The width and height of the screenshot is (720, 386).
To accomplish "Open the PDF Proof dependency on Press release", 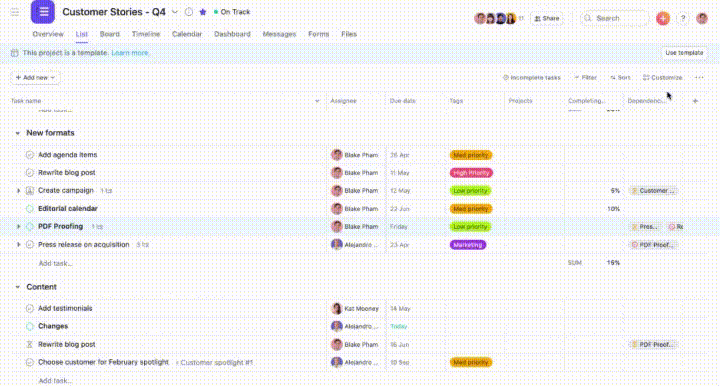I will (653, 245).
